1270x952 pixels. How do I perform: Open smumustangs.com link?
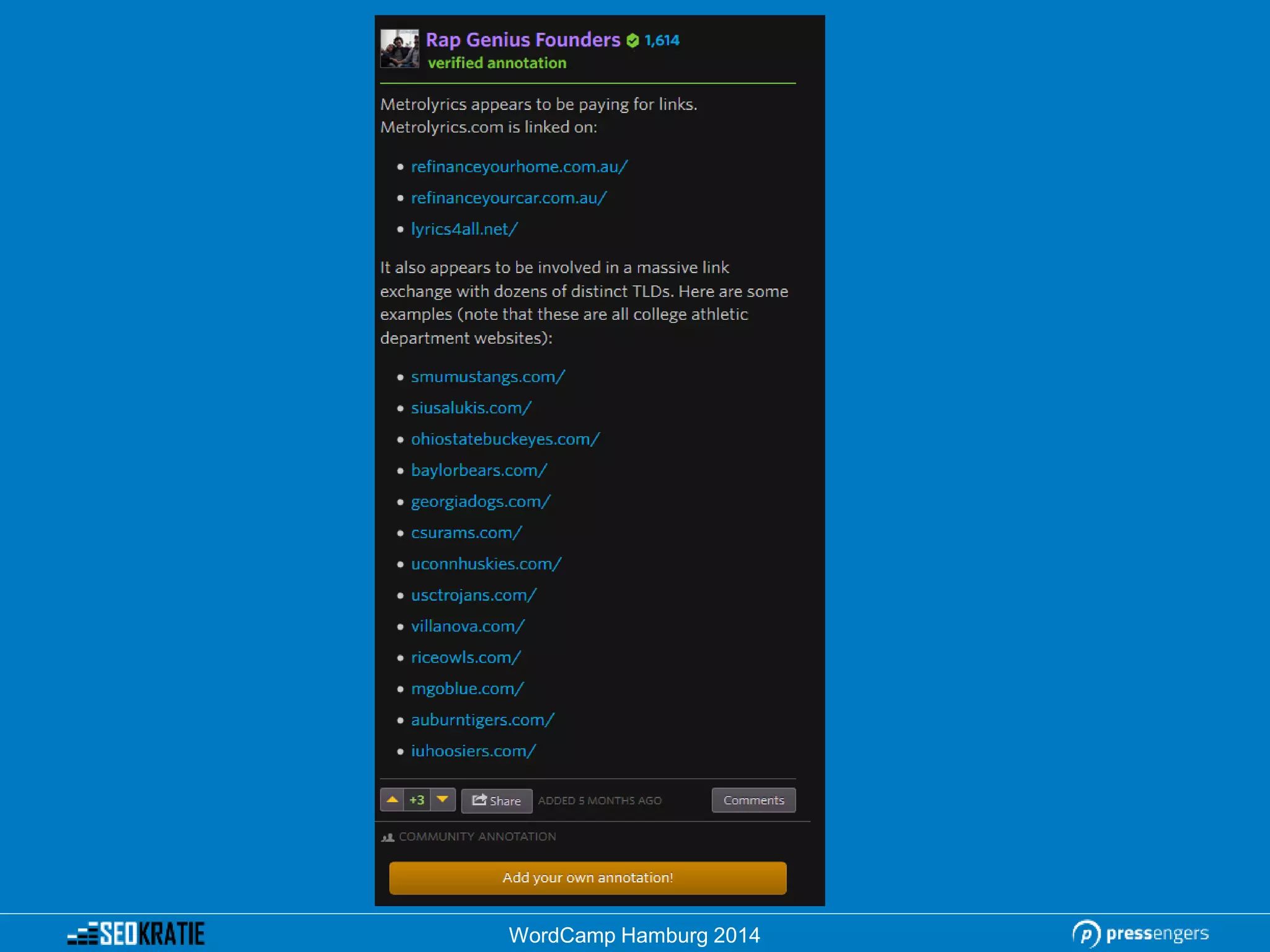488,377
